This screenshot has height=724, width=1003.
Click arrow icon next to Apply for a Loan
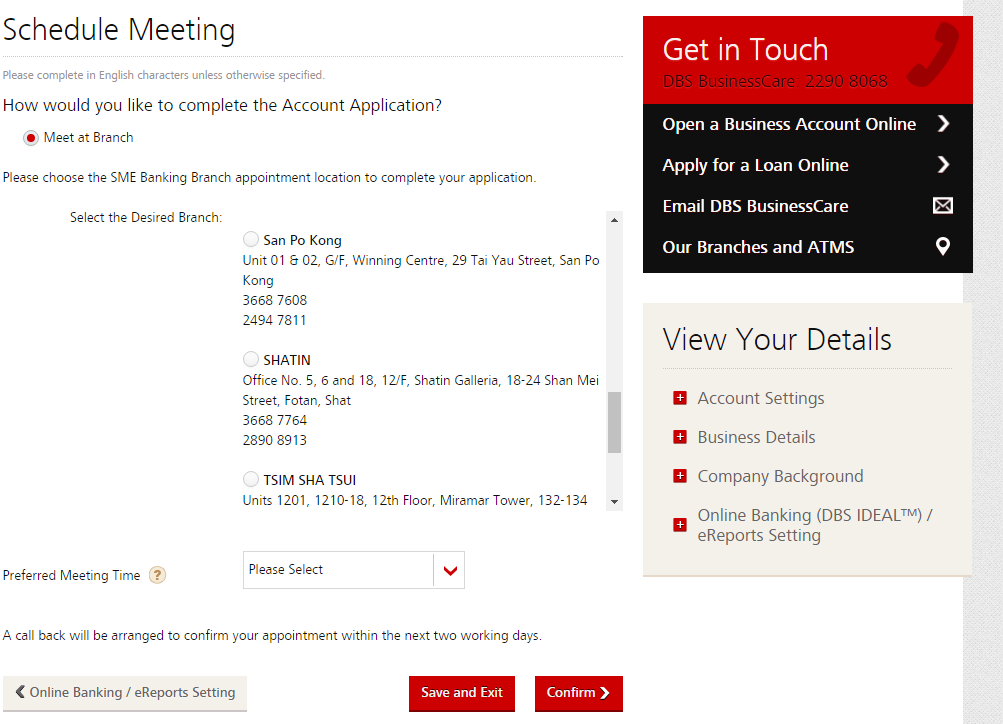click(x=943, y=164)
